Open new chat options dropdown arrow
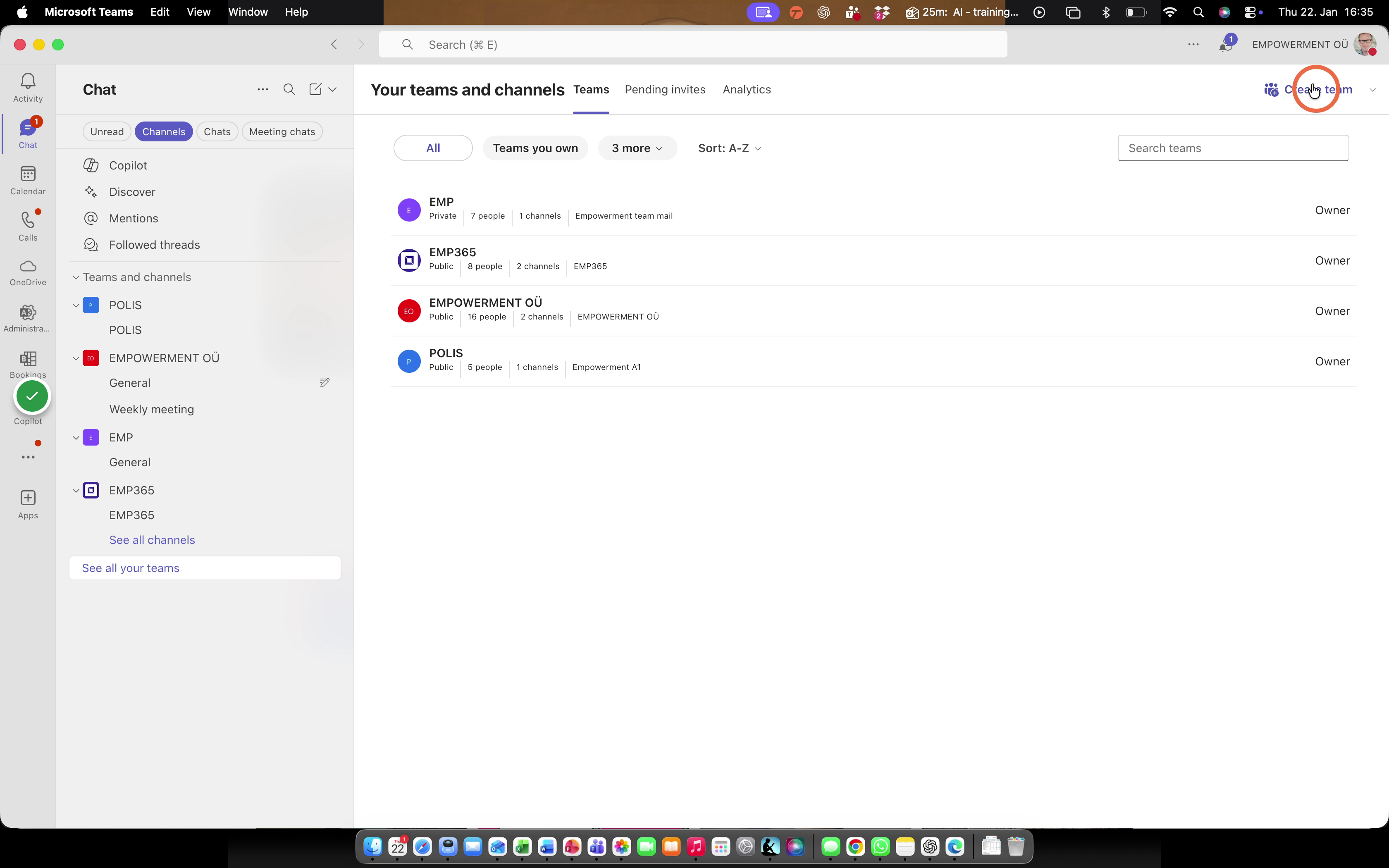Image resolution: width=1389 pixels, height=868 pixels. coord(332,89)
